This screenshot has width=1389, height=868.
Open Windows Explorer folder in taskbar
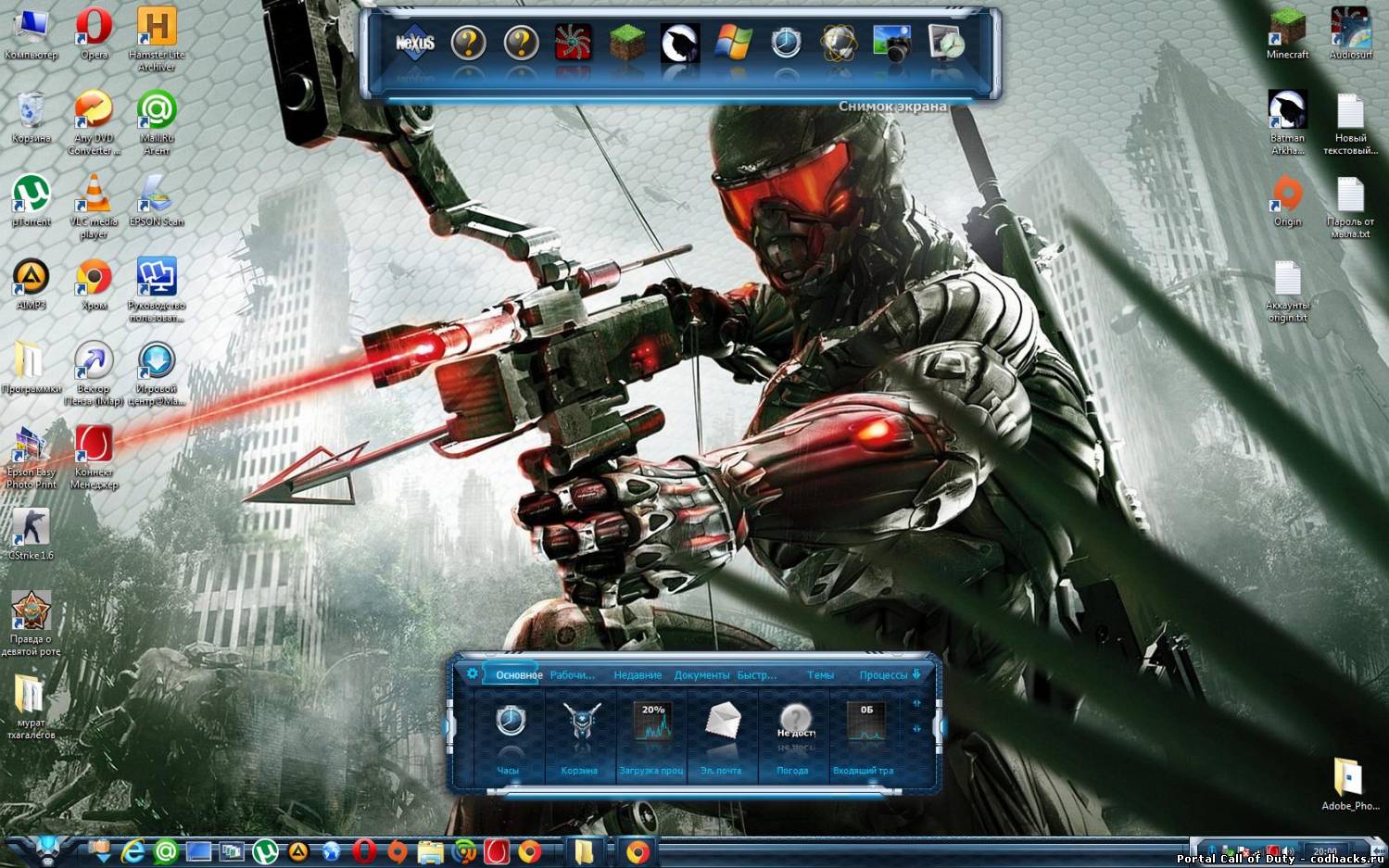click(x=430, y=851)
